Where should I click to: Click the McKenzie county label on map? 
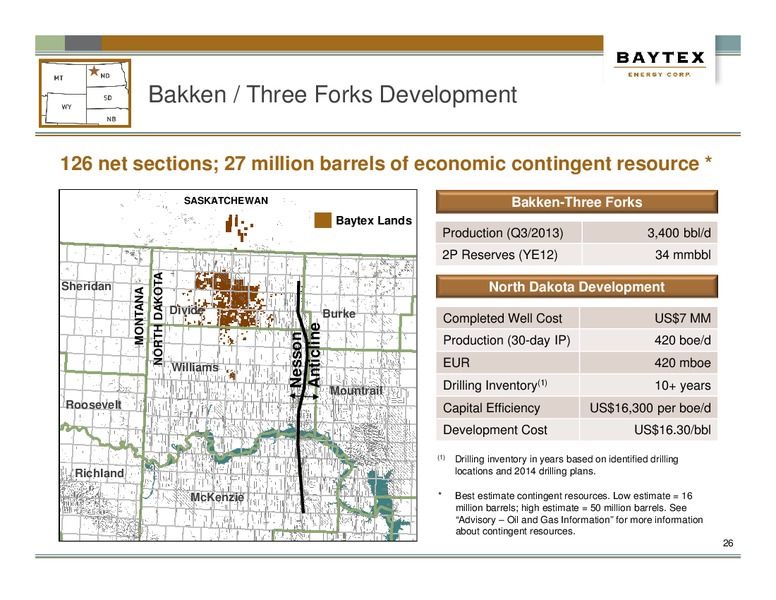217,497
